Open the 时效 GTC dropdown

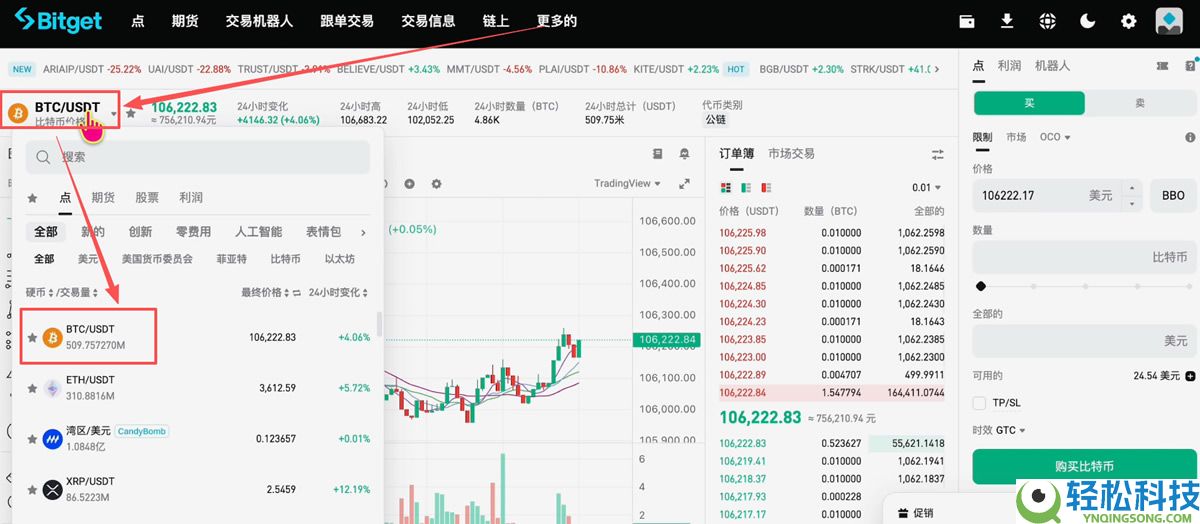coord(998,430)
